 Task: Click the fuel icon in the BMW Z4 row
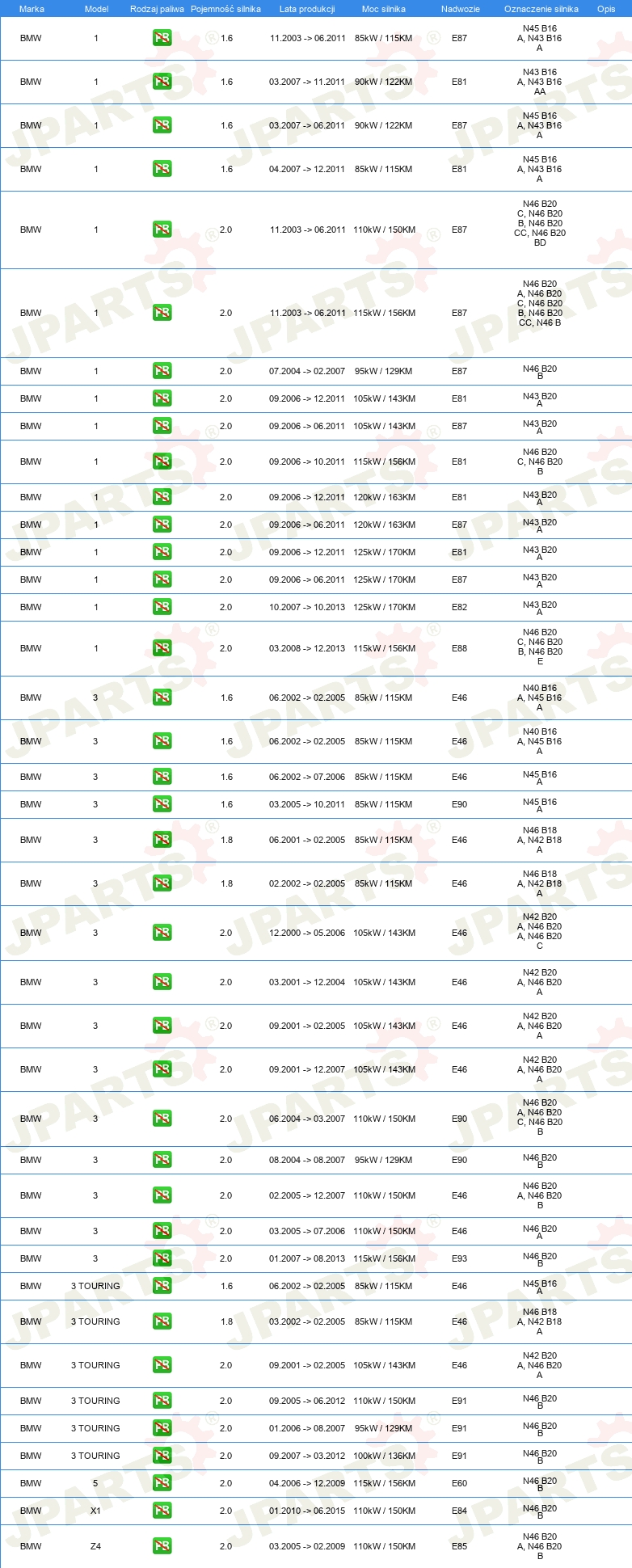coord(162,1546)
